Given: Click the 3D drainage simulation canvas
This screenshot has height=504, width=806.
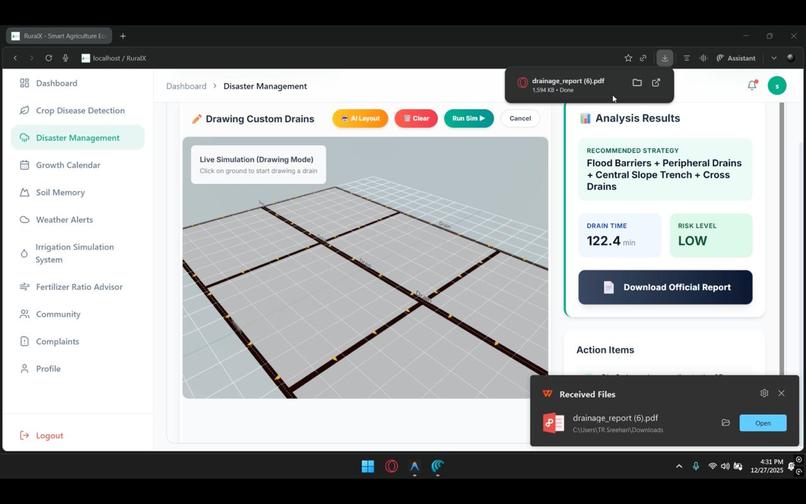Looking at the screenshot, I should pyautogui.click(x=365, y=267).
